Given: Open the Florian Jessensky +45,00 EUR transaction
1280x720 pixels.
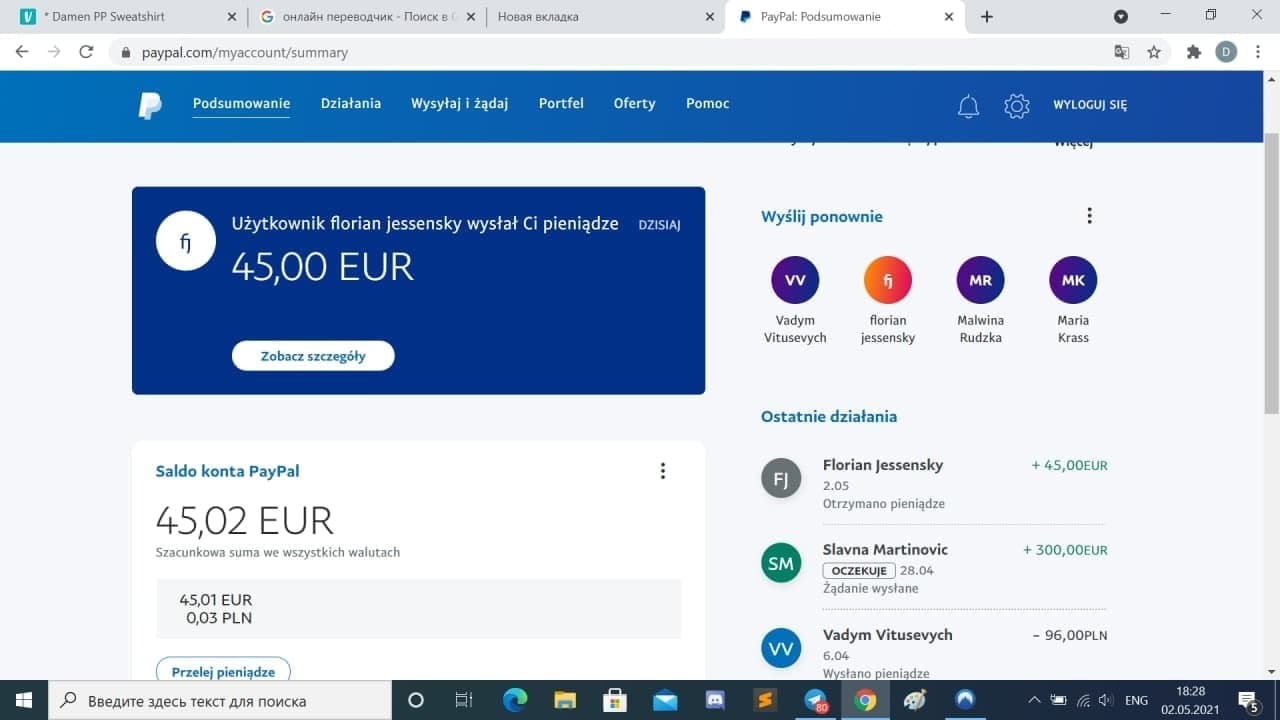Looking at the screenshot, I should [934, 483].
